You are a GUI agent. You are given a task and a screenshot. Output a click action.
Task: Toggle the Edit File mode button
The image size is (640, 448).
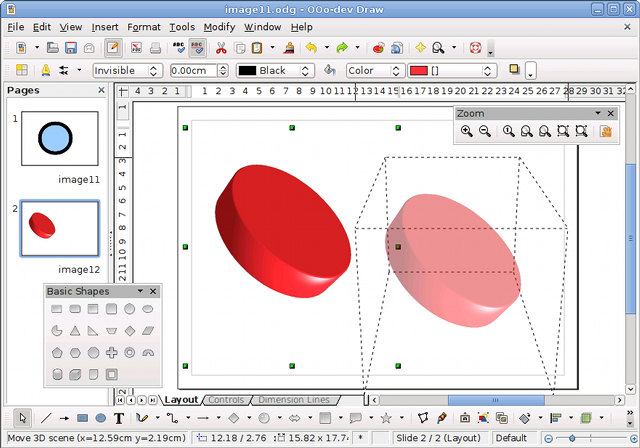click(113, 48)
